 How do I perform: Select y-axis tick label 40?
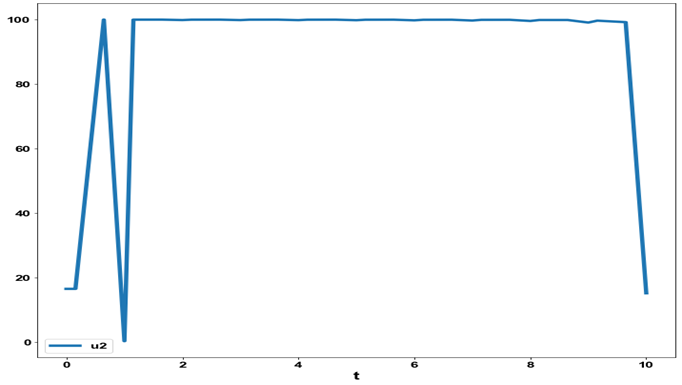coord(23,214)
